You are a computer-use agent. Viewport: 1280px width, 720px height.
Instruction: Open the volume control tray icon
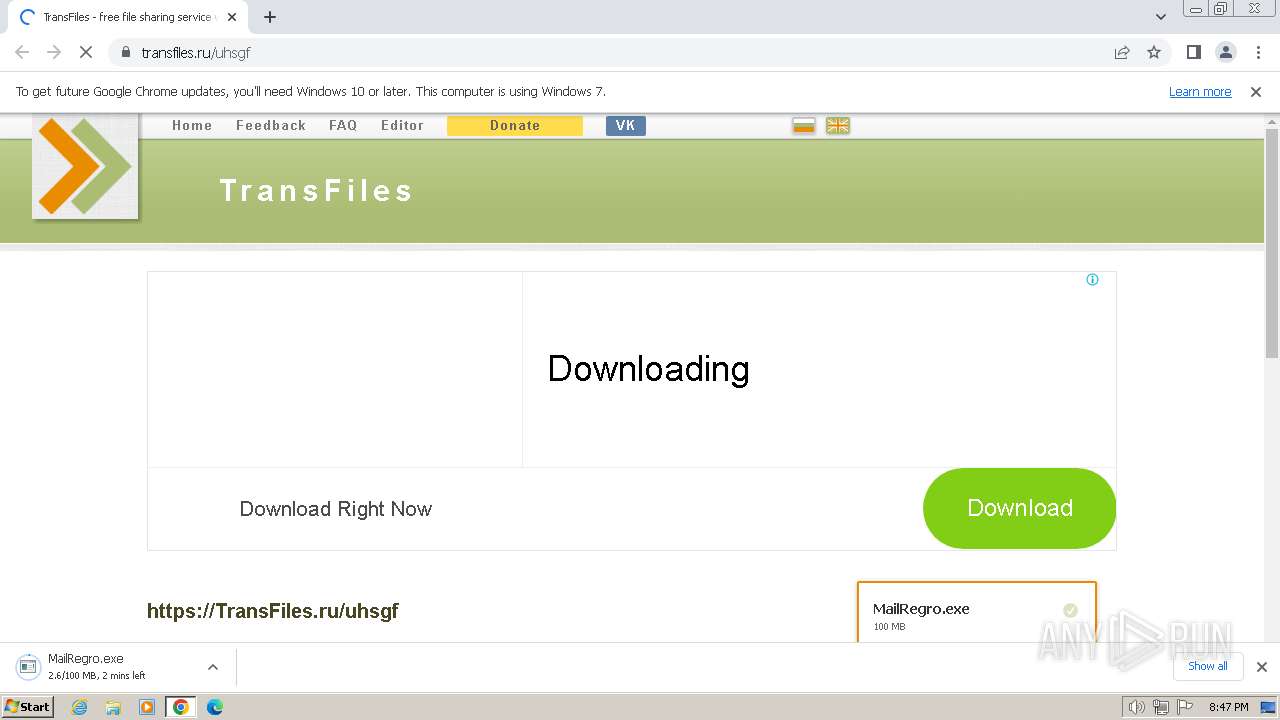[x=1136, y=707]
